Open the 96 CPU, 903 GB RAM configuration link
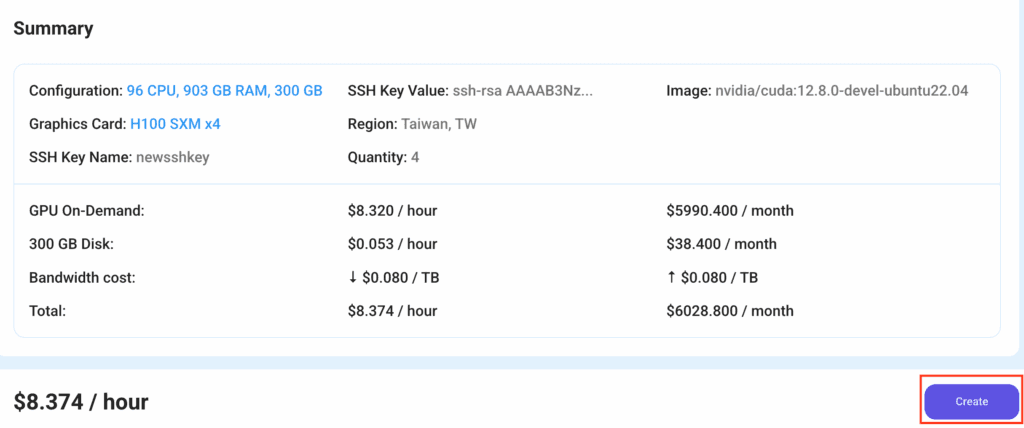 [x=224, y=91]
